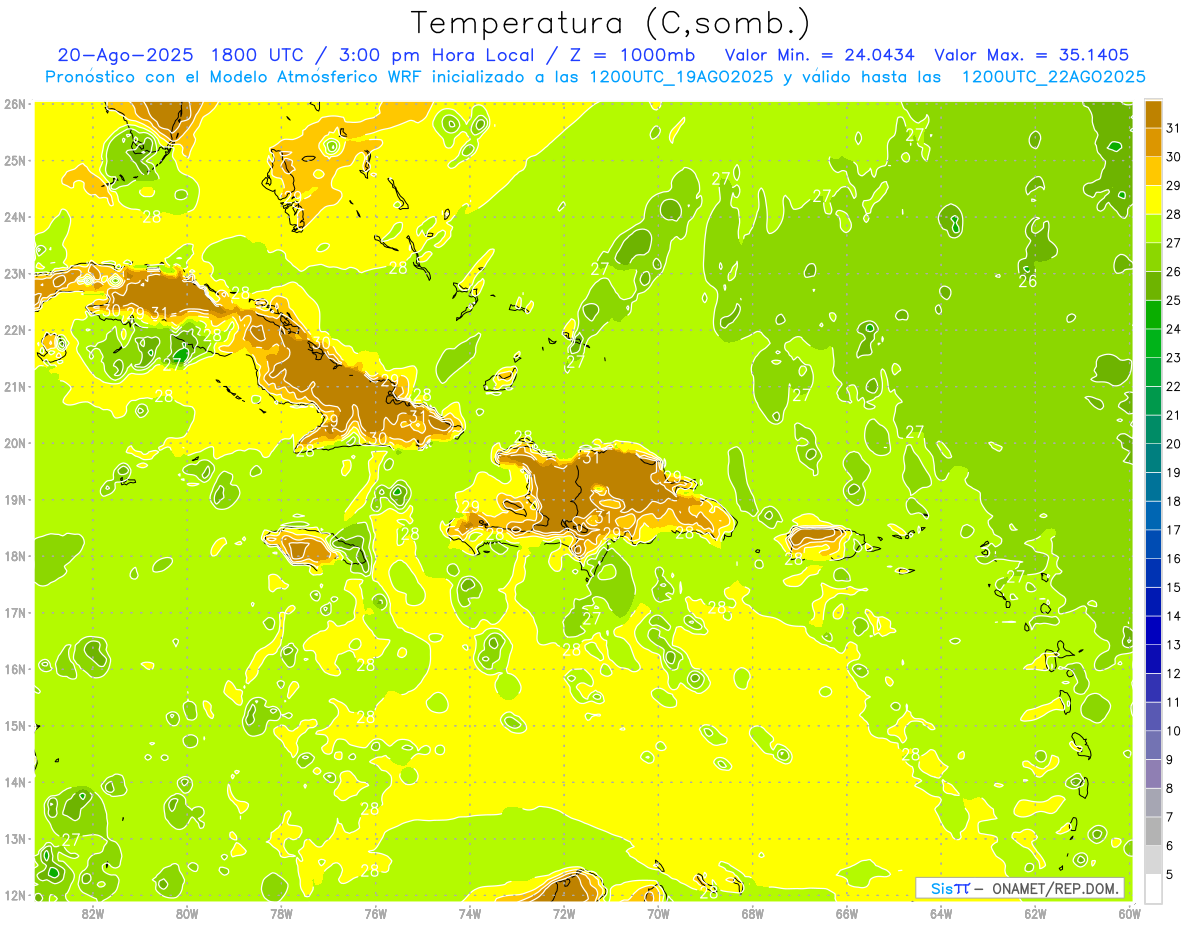Click the colorbar label "6"
The height and width of the screenshot is (927, 1200).
coord(1169,845)
